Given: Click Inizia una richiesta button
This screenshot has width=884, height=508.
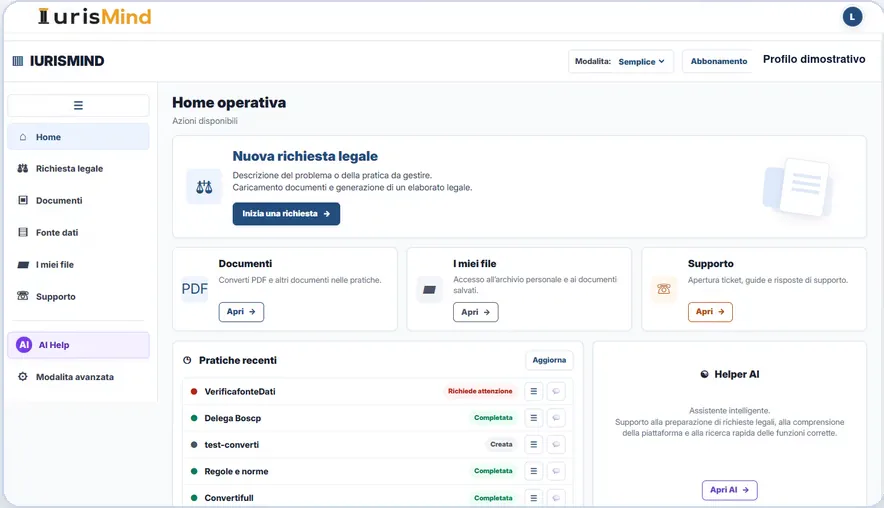Looking at the screenshot, I should coord(286,214).
